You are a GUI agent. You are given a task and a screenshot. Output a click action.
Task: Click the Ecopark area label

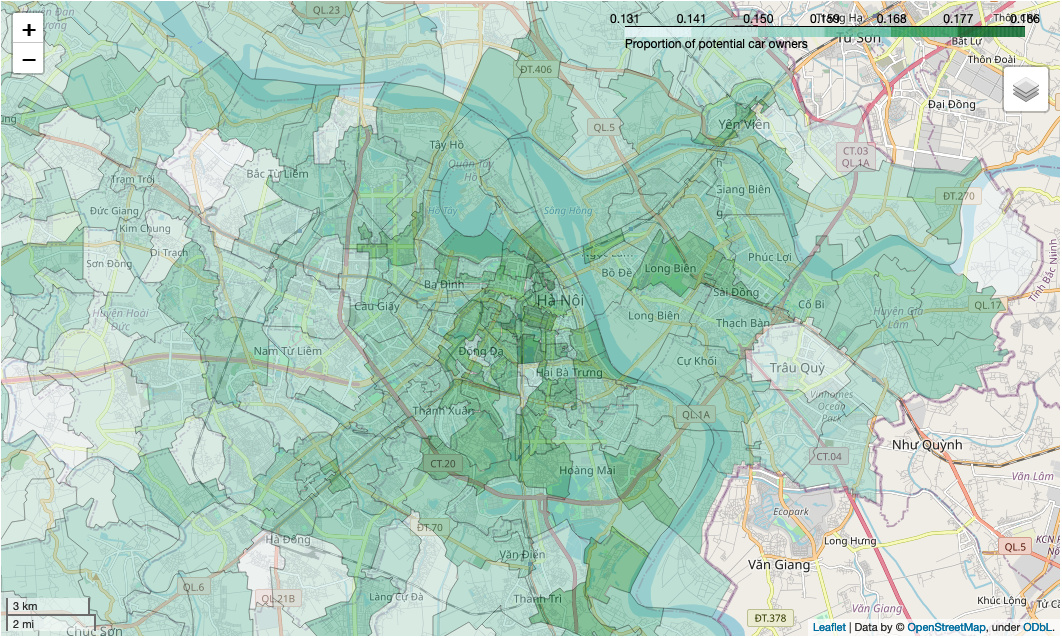pos(790,512)
